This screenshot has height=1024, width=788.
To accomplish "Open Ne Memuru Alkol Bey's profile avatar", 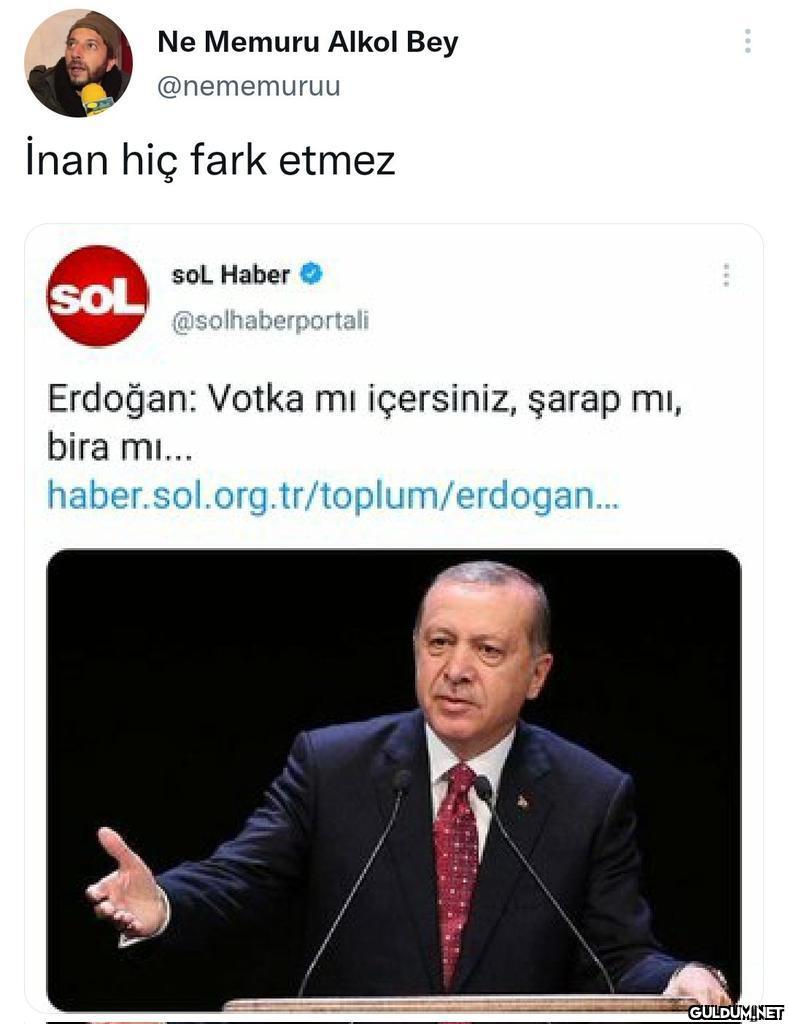I will [x=78, y=63].
